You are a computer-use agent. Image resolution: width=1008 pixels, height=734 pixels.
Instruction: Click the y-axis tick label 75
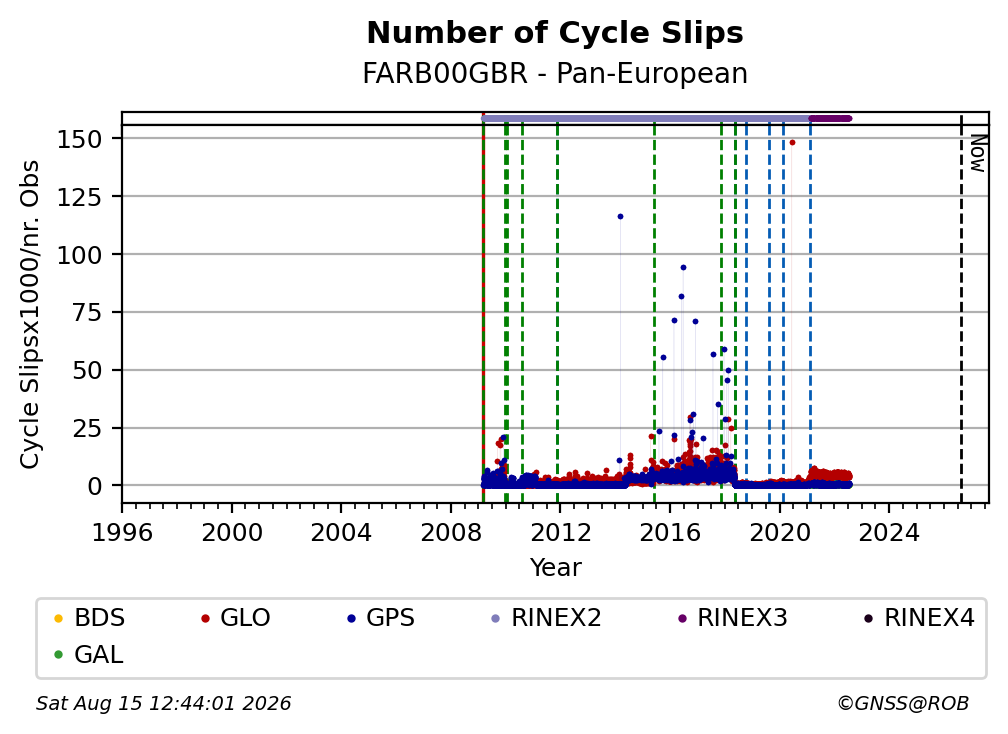[87, 312]
